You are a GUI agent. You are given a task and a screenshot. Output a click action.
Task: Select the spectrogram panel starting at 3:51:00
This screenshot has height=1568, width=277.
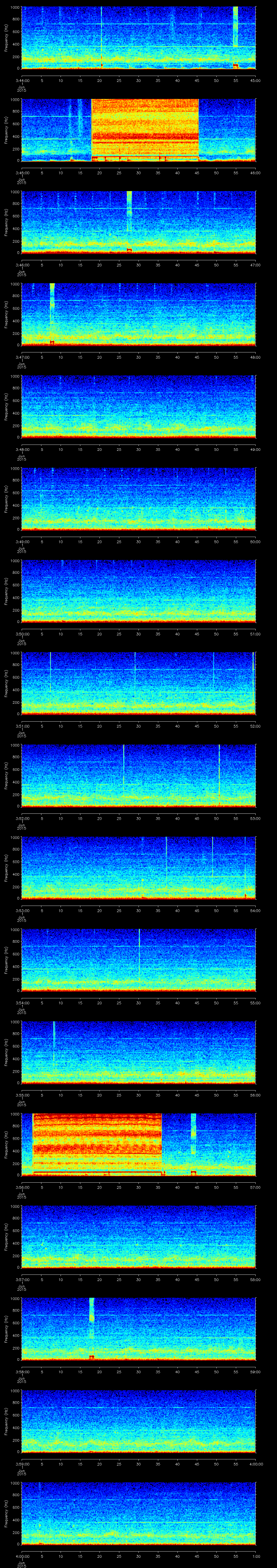pyautogui.click(x=139, y=683)
